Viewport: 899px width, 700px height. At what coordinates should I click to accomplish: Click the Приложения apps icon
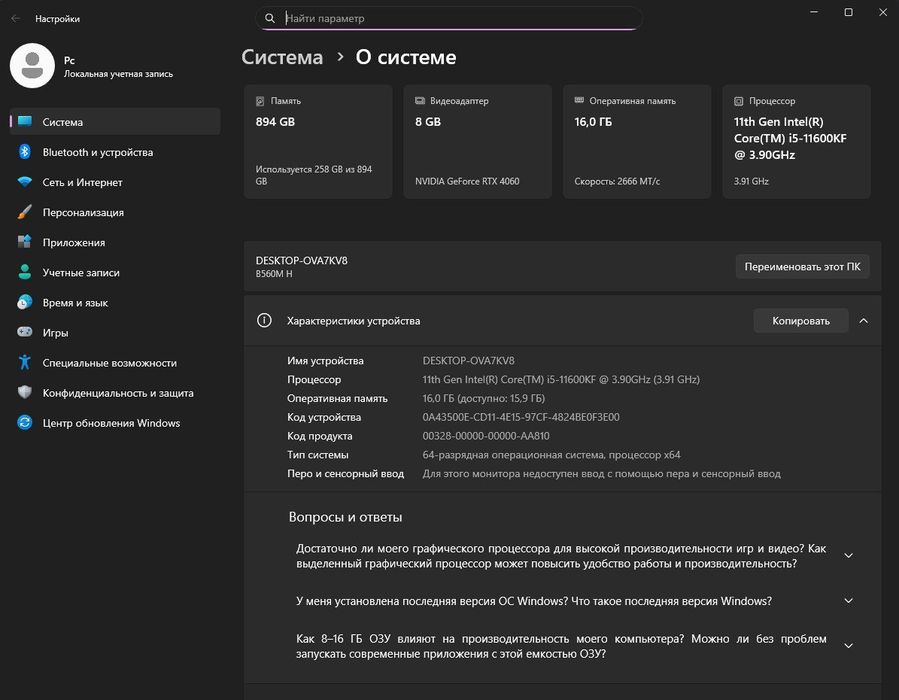pos(25,242)
